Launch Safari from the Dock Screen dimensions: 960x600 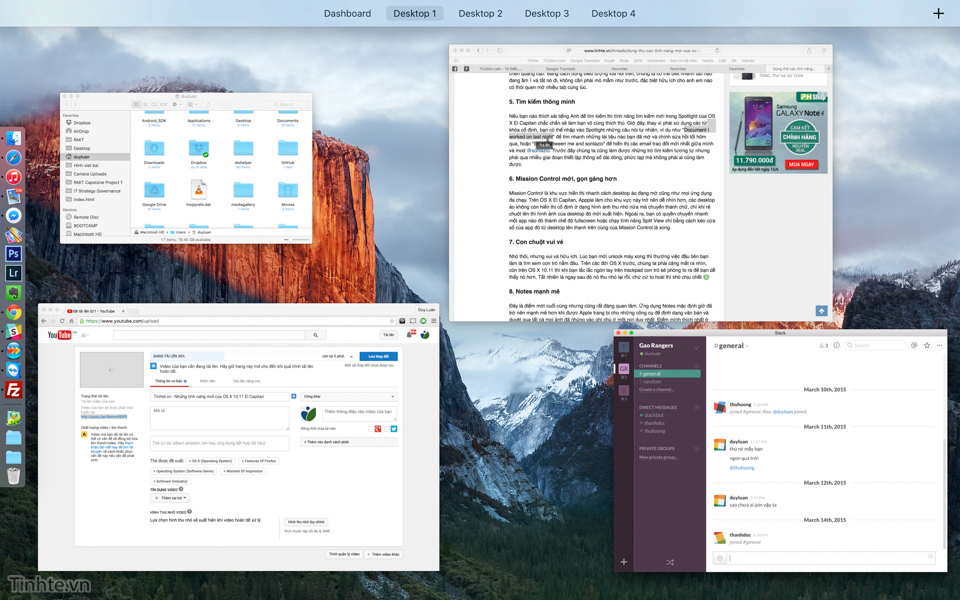click(x=13, y=158)
